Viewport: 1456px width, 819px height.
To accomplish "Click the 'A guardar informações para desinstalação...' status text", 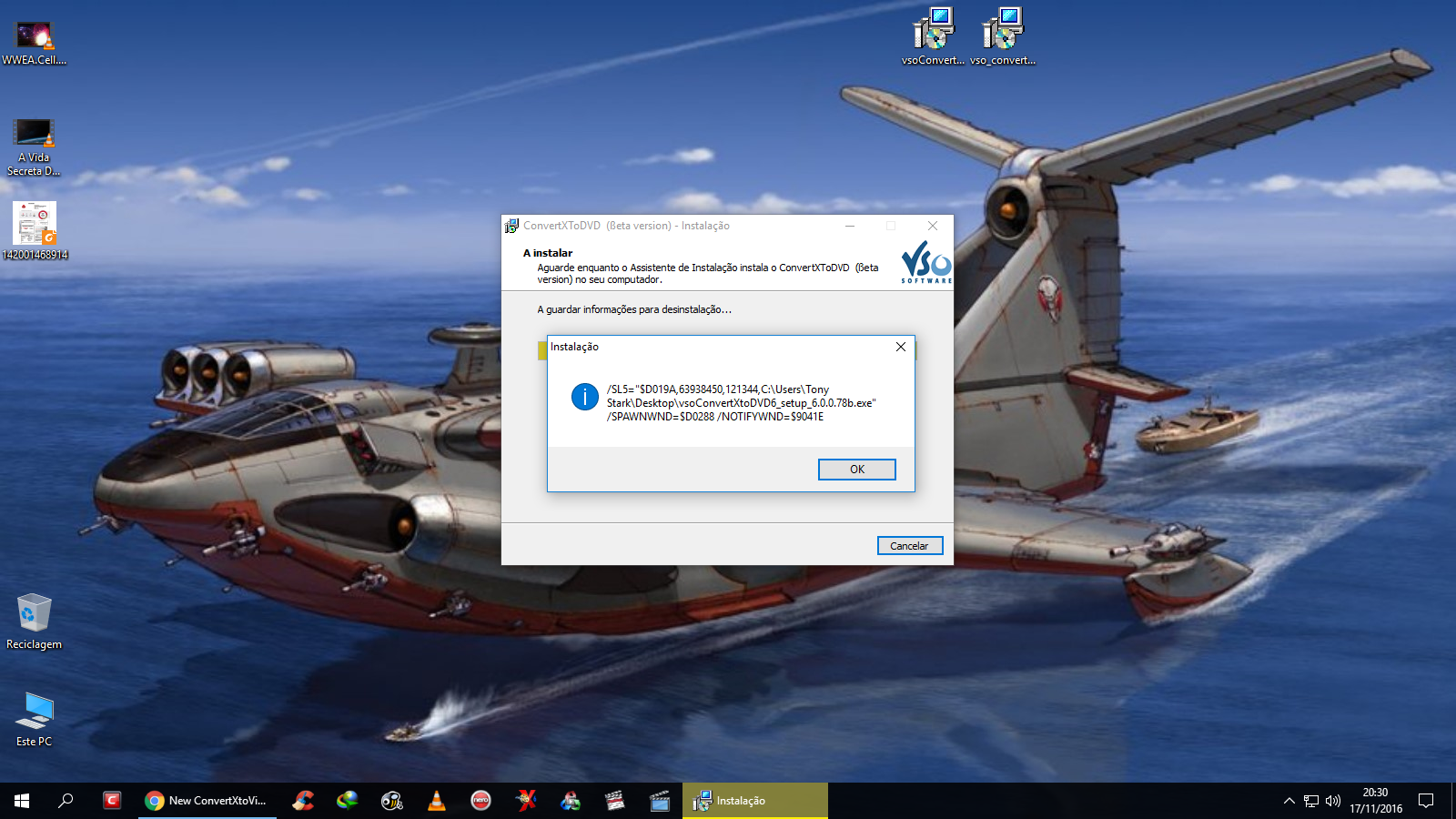I will pyautogui.click(x=634, y=309).
